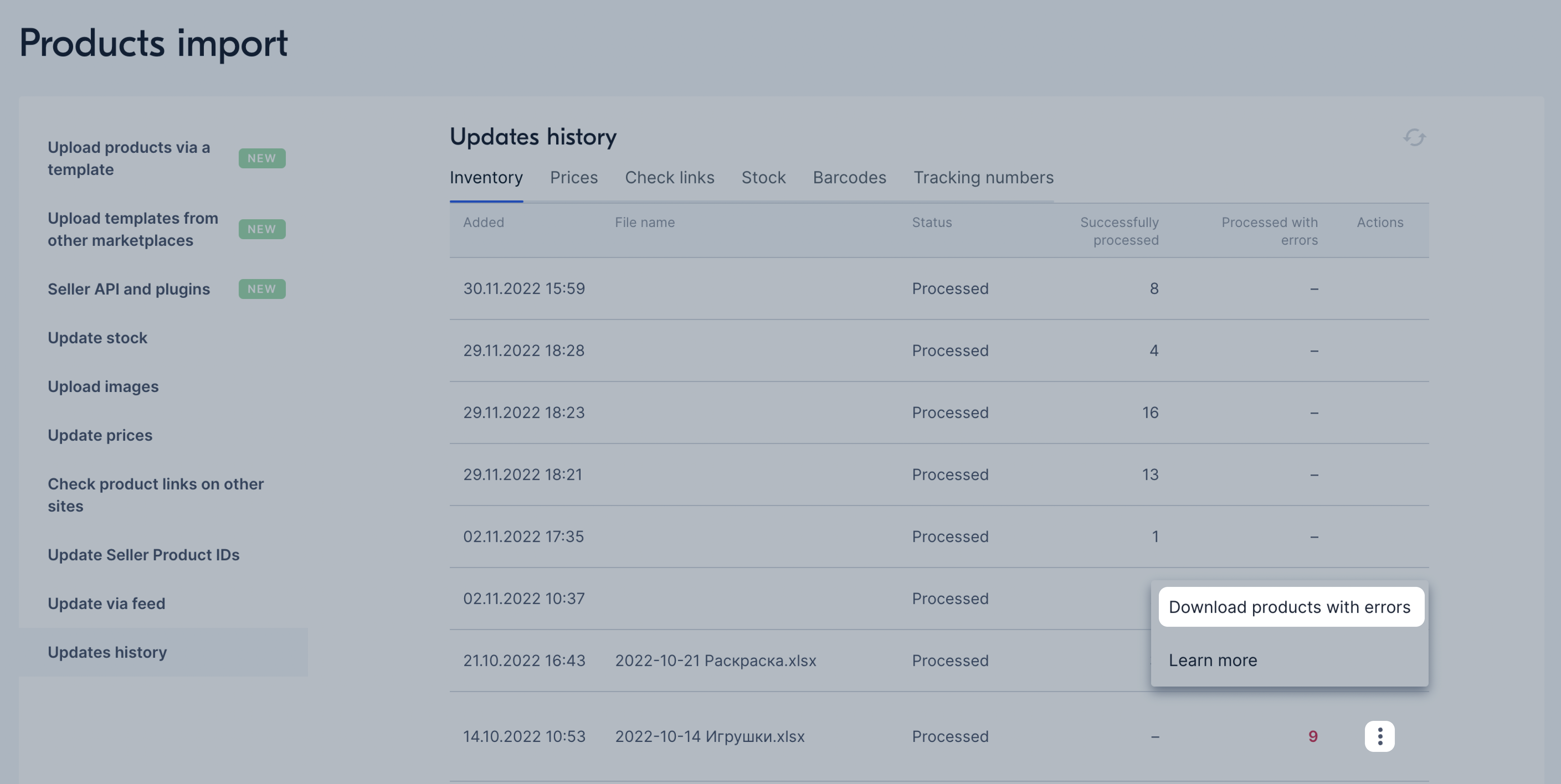
Task: Navigate to Update Seller Product IDs
Action: pyautogui.click(x=143, y=554)
